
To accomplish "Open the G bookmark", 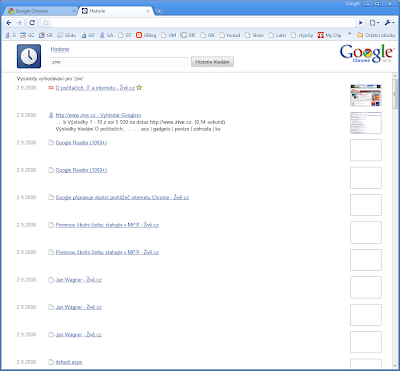I will pyautogui.click(x=11, y=35).
